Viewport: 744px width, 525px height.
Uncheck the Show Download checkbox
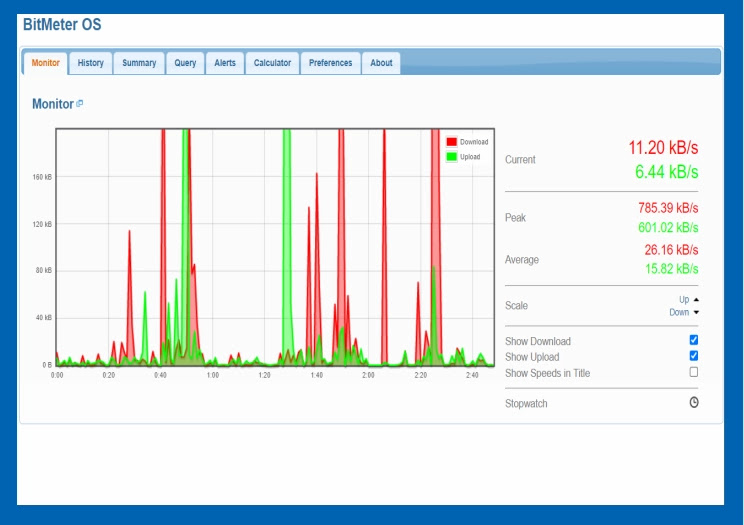[x=694, y=340]
